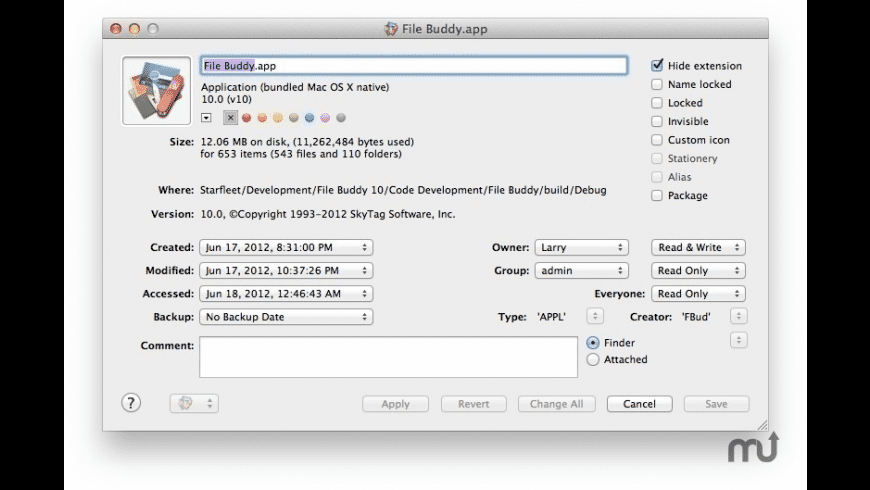The width and height of the screenshot is (870, 490).
Task: Click the File Buddy application icon thumbnail
Action: 156,90
